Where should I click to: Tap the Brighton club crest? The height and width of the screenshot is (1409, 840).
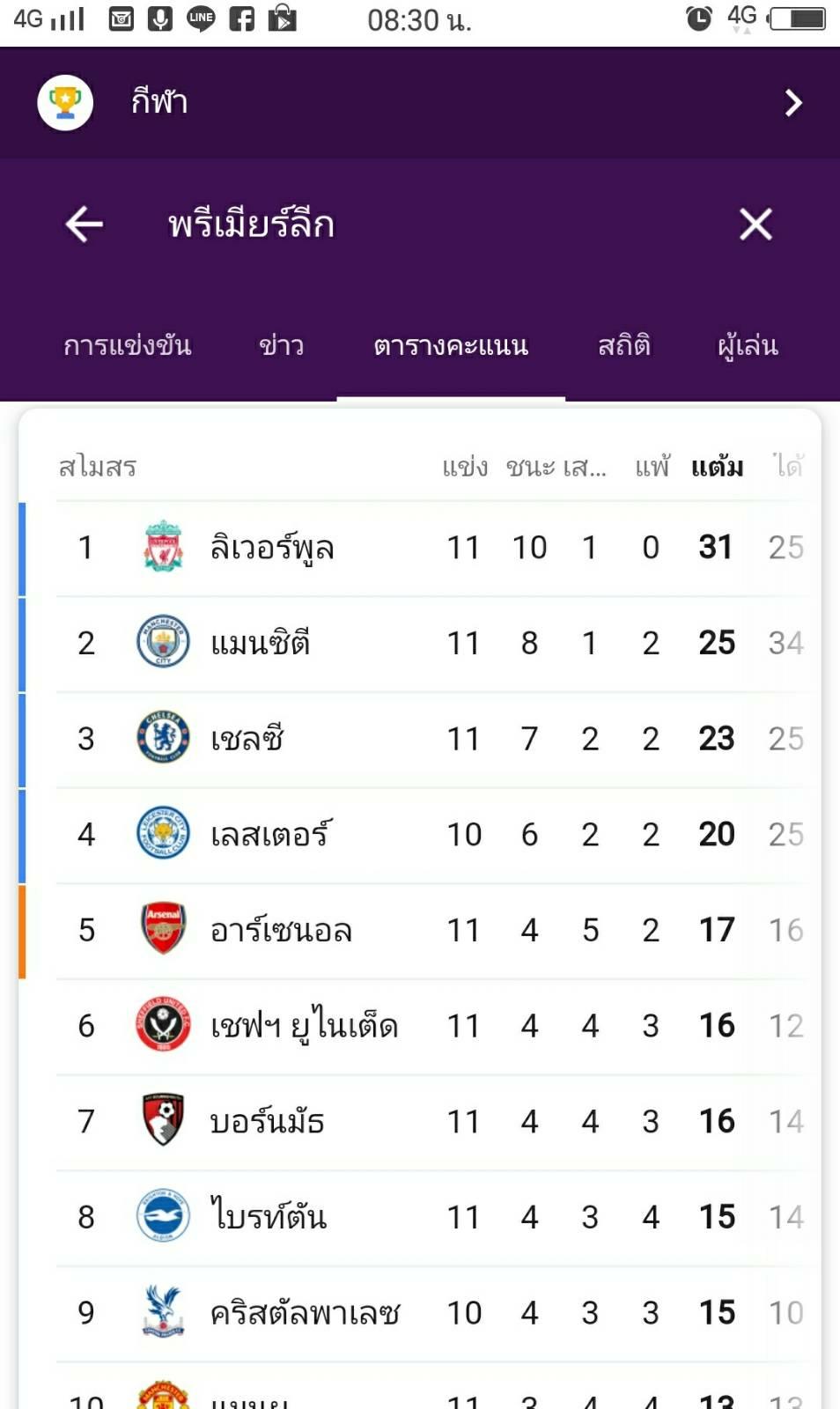(x=163, y=1216)
